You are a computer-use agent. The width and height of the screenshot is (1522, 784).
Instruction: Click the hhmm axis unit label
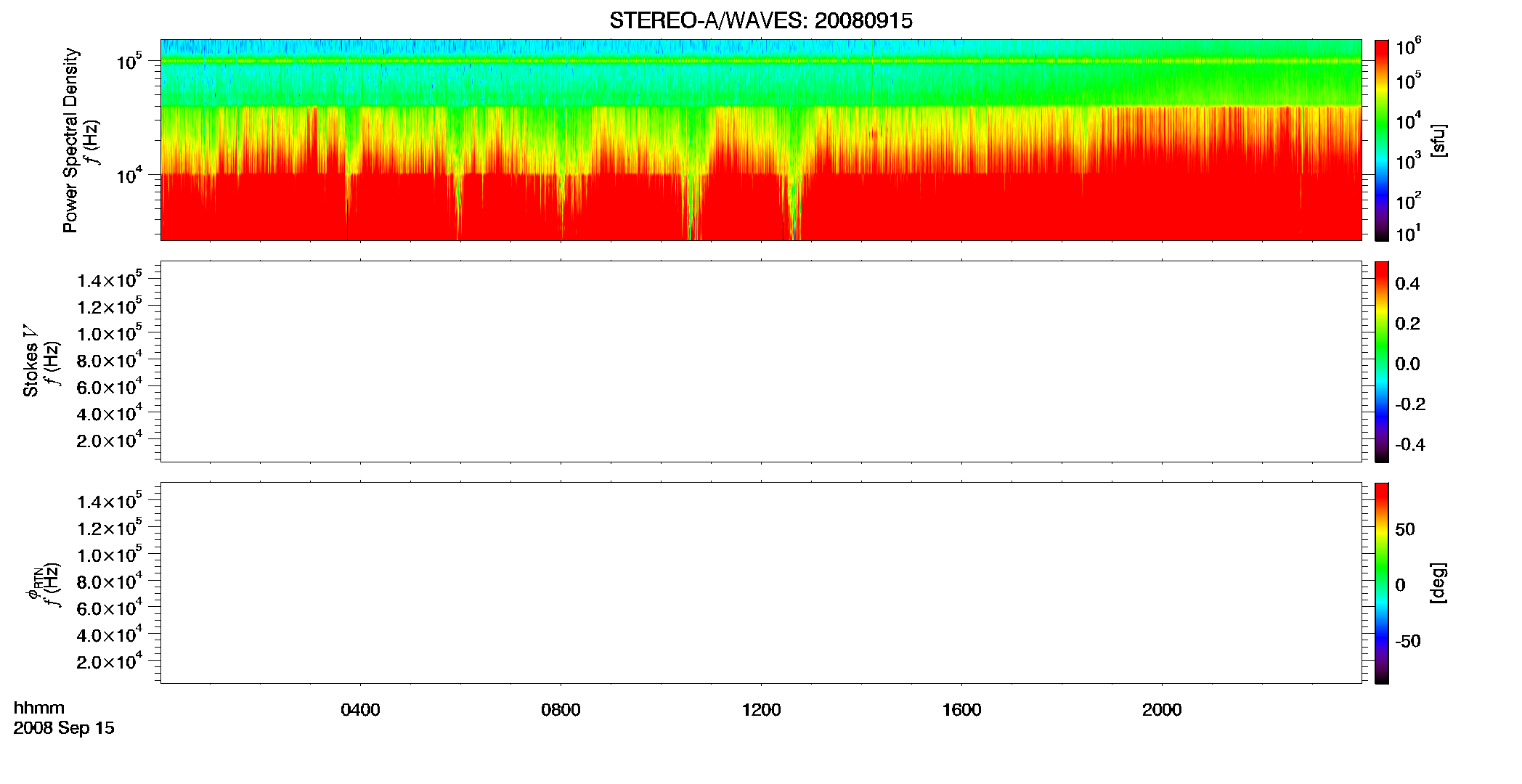click(39, 708)
